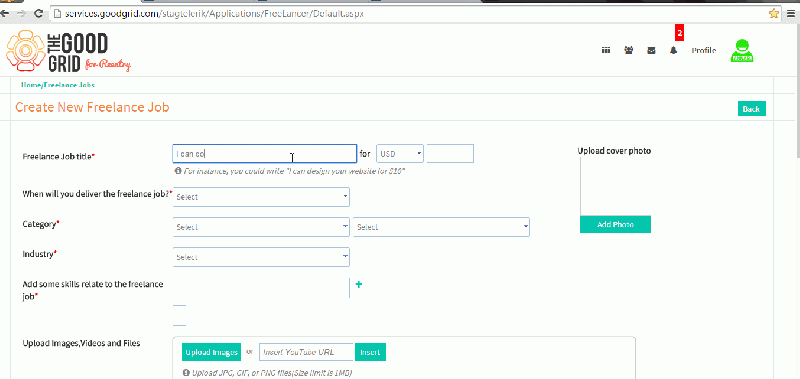Screen dimensions: 800x379
Task: Reload the page with refresh icon
Action: pyautogui.click(x=38, y=14)
